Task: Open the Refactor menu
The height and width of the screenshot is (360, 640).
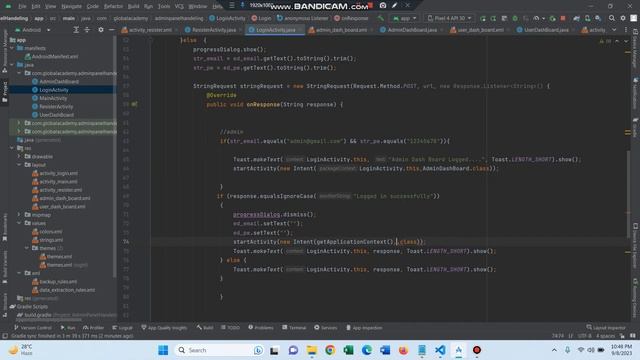Action: (x=113, y=6)
